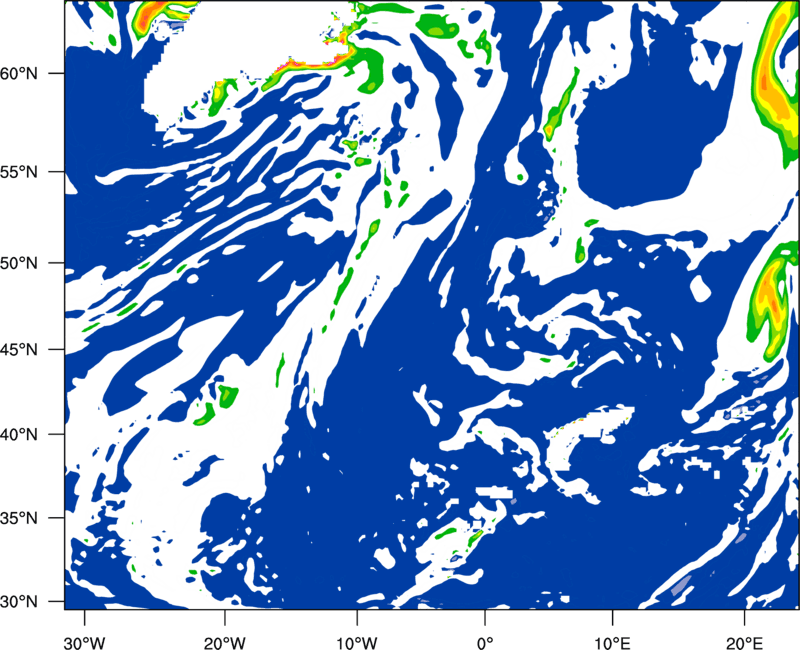Click the 40°N latitude label

point(19,435)
